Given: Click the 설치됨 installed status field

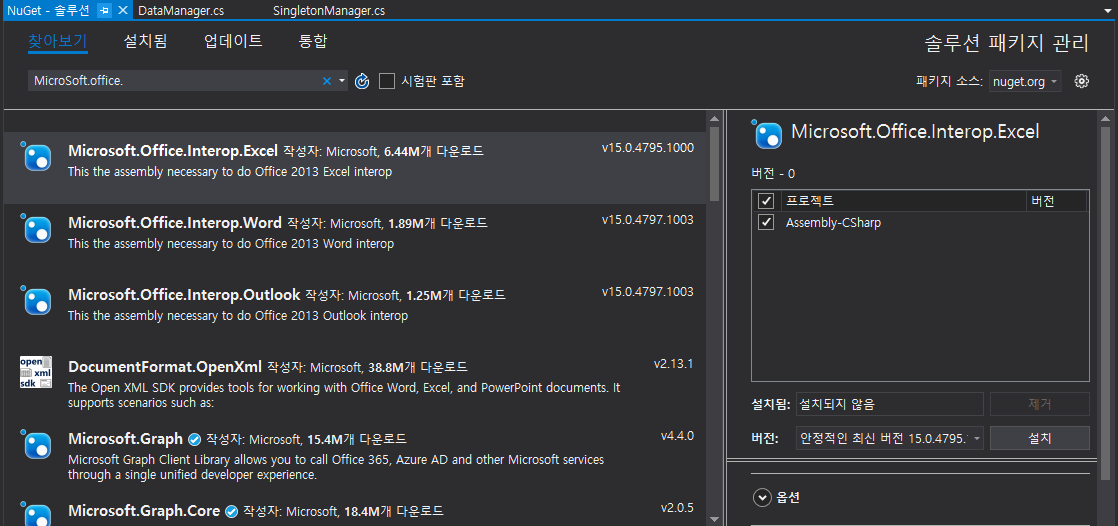Looking at the screenshot, I should pyautogui.click(x=889, y=404).
